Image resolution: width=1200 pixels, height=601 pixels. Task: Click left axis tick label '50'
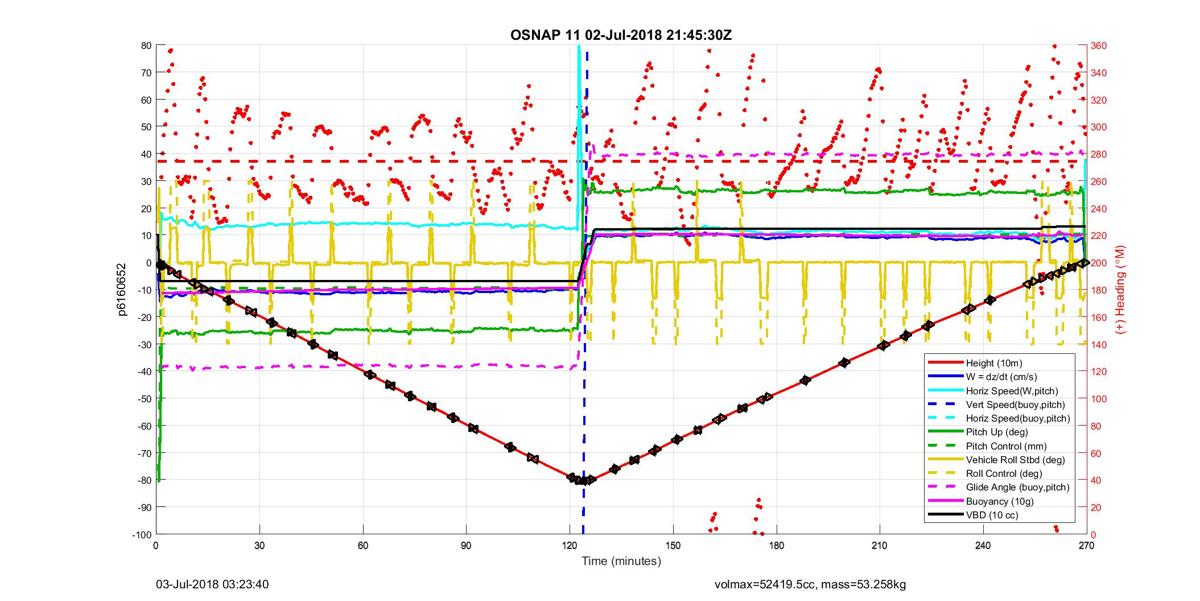pos(145,127)
